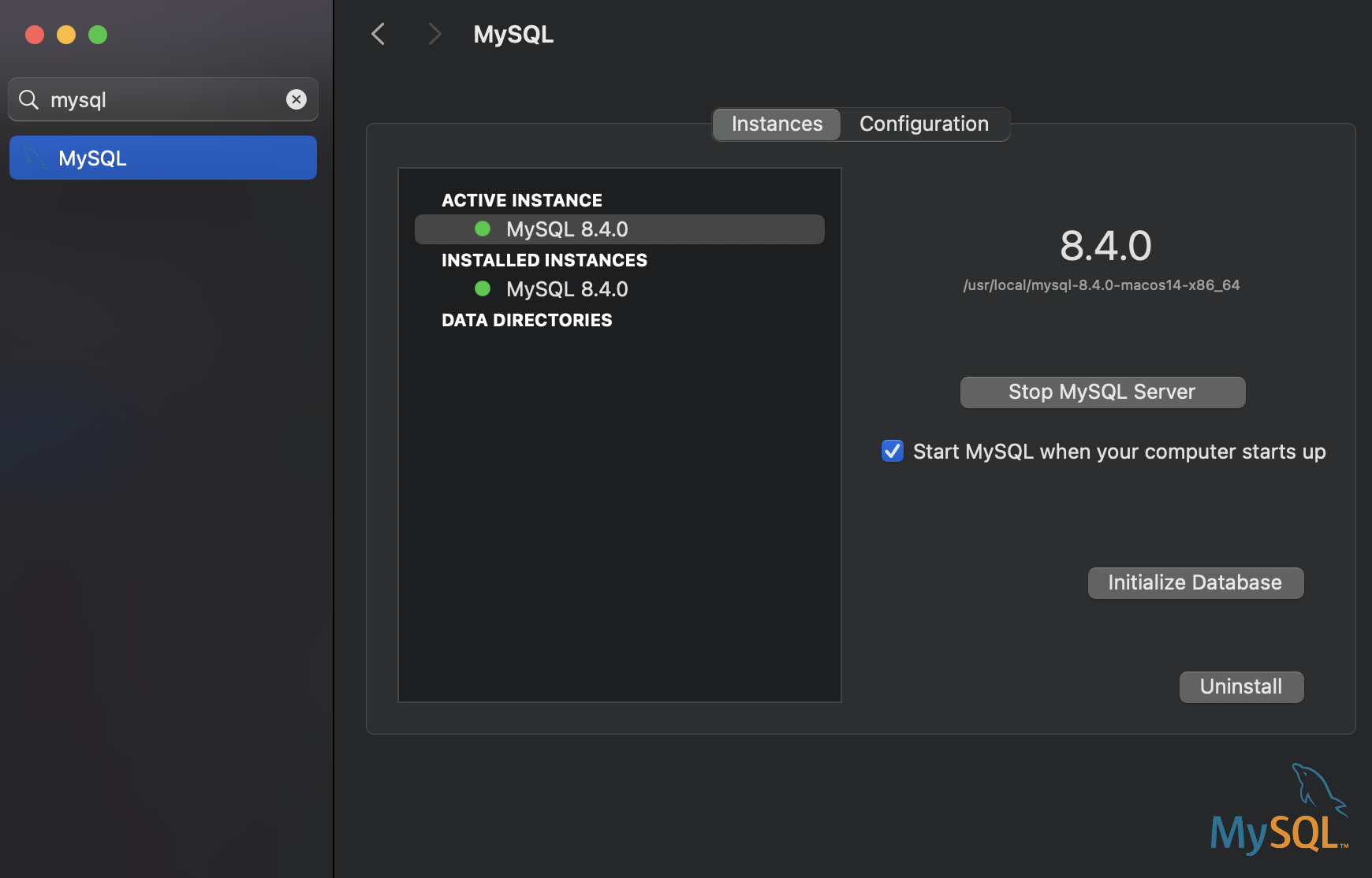Click the forward navigation chevron

tap(434, 34)
